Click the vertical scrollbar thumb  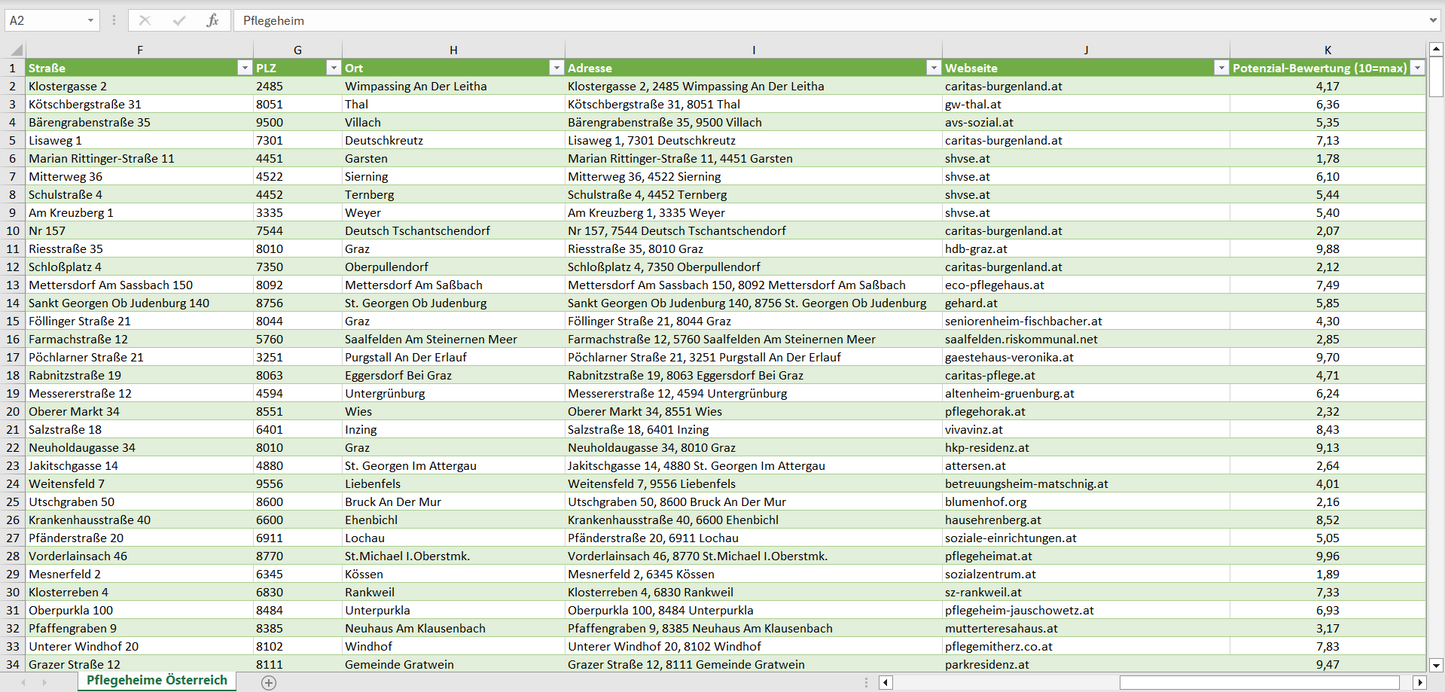(1436, 75)
